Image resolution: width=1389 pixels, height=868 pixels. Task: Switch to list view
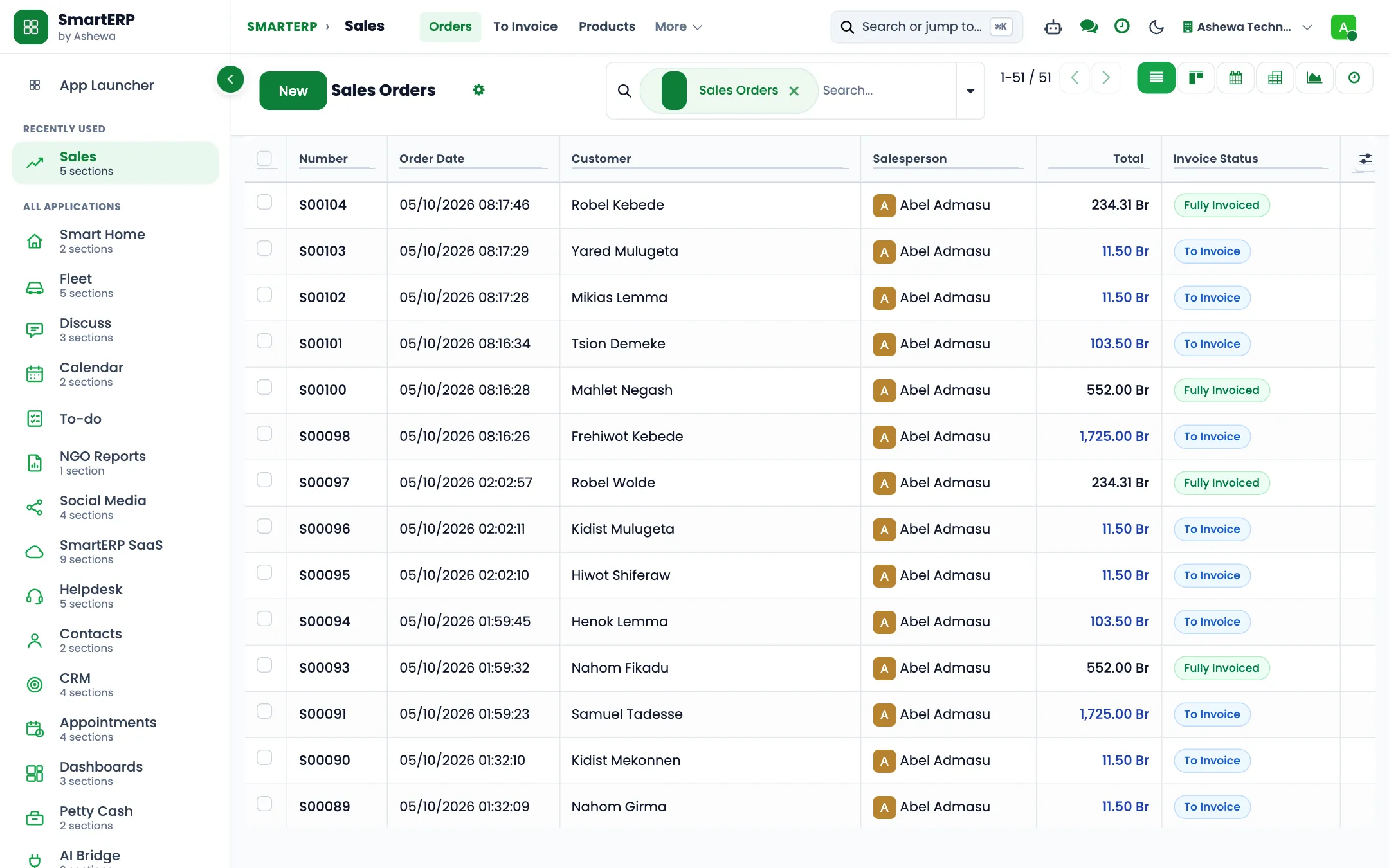click(x=1156, y=78)
